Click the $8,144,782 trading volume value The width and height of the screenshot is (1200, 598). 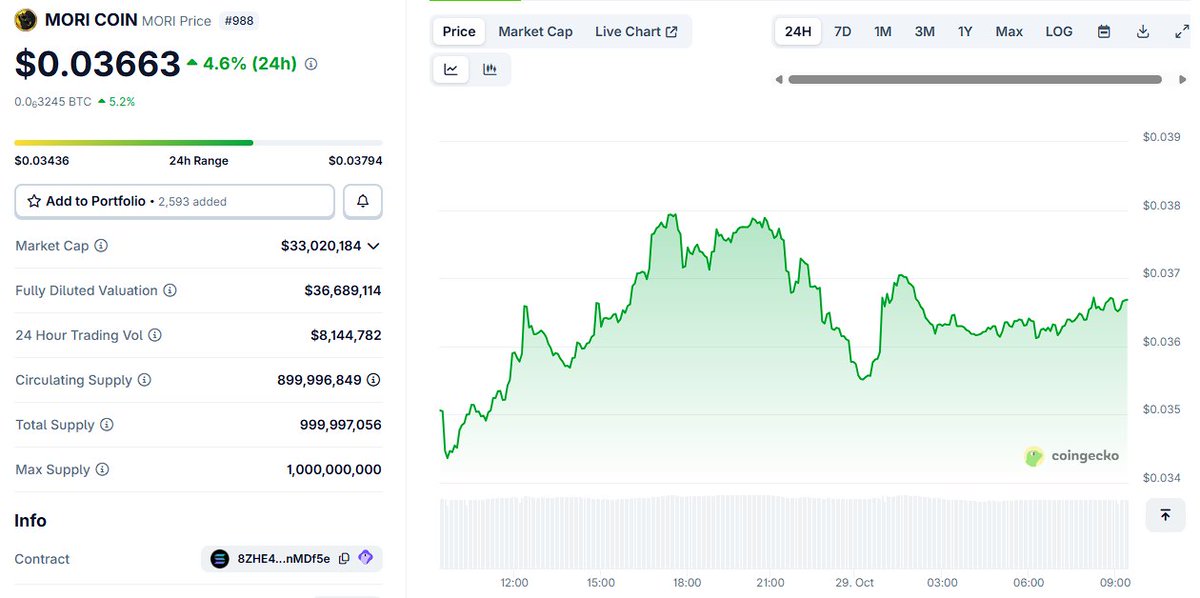click(346, 336)
